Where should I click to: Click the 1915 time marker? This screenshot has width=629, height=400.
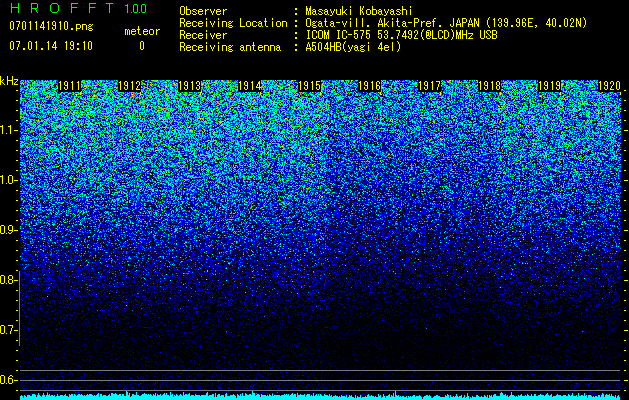pos(310,86)
